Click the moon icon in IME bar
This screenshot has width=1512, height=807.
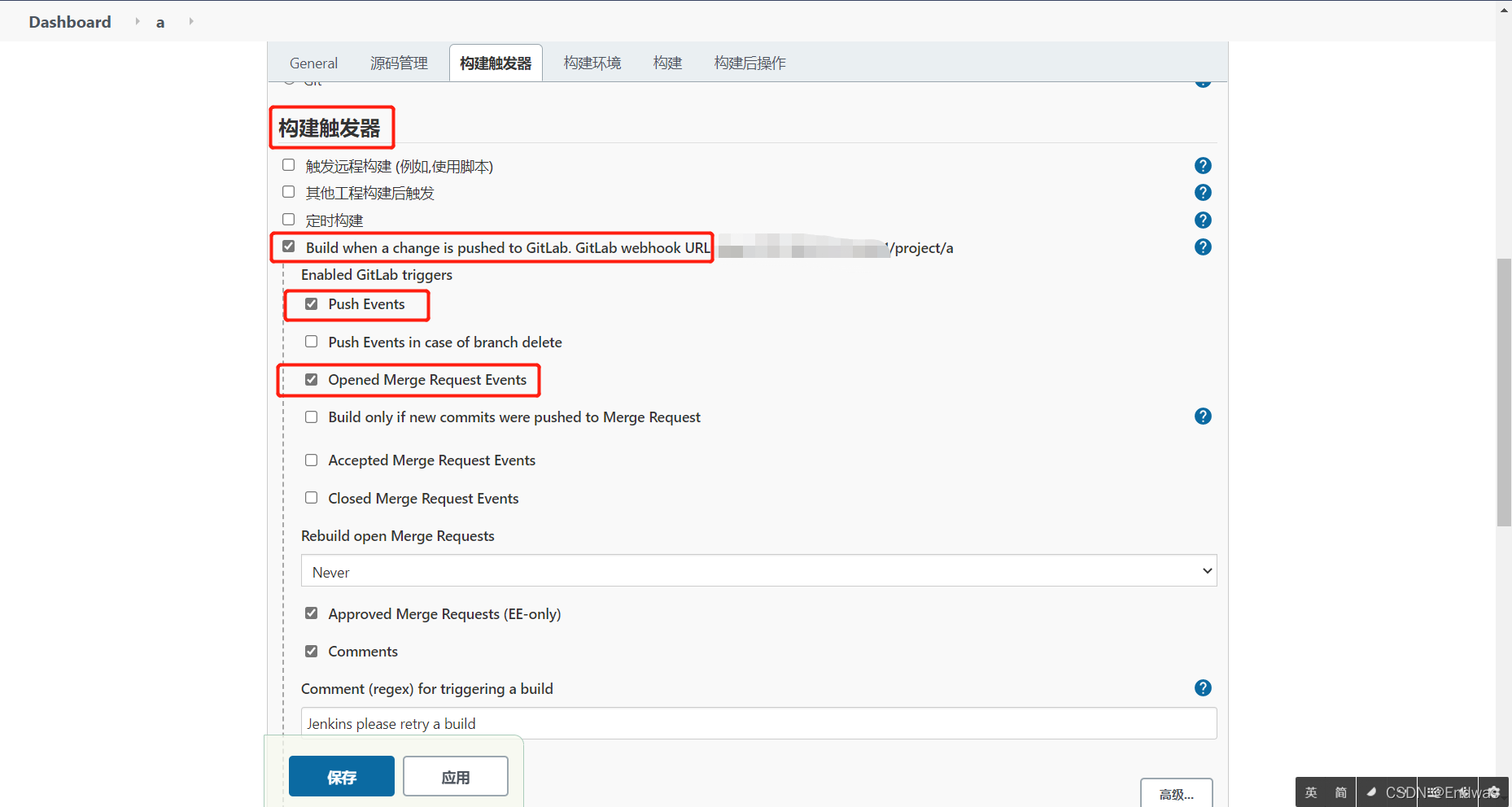1371,792
